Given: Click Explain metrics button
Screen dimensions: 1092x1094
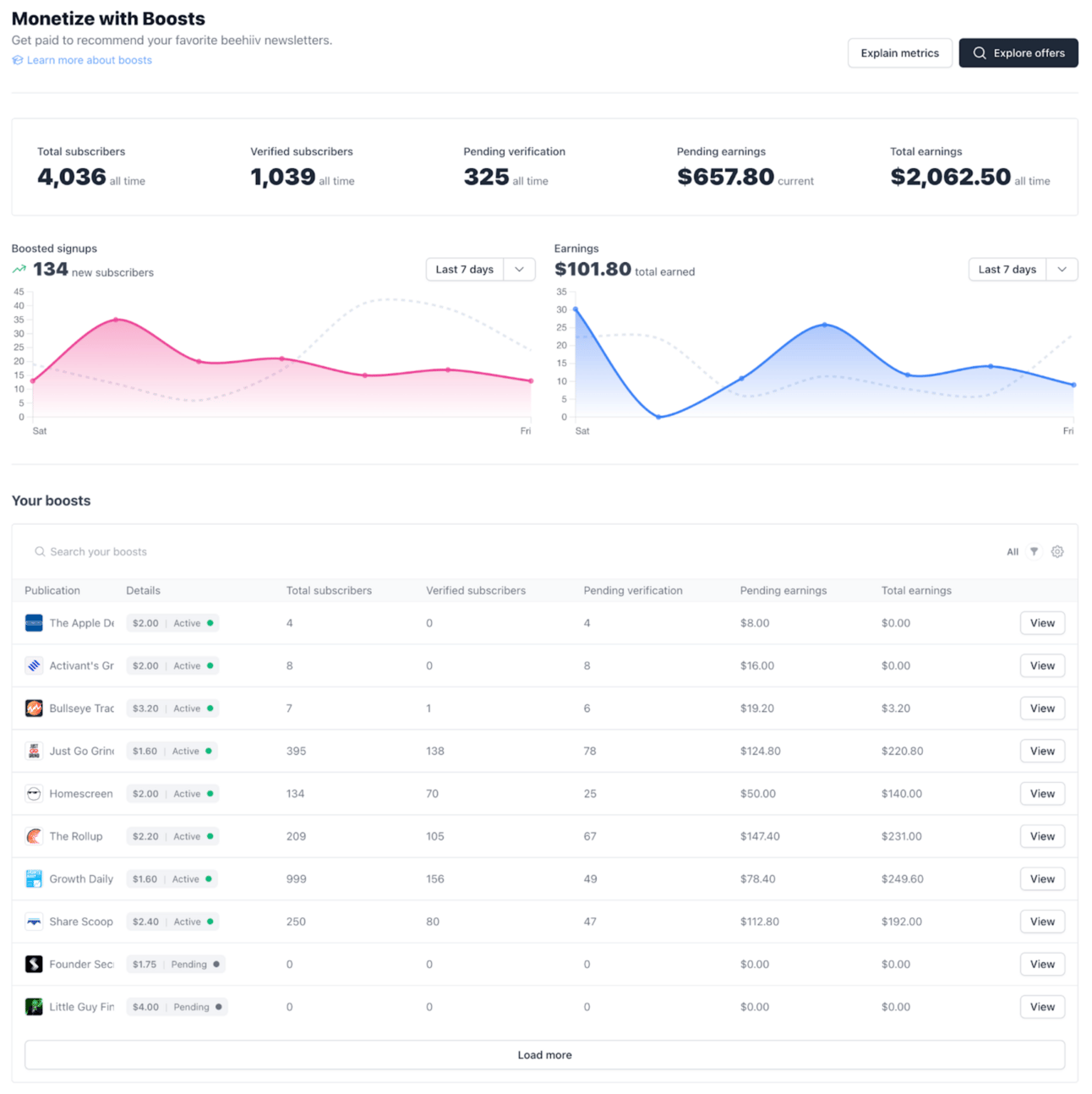Looking at the screenshot, I should coord(900,52).
